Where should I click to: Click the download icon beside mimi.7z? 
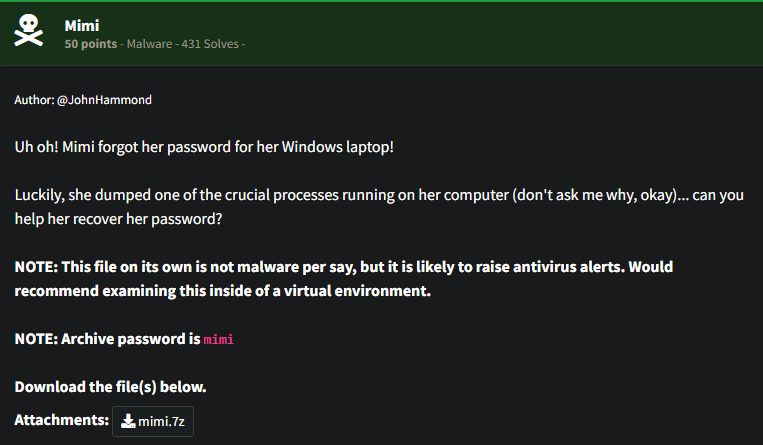(128, 421)
